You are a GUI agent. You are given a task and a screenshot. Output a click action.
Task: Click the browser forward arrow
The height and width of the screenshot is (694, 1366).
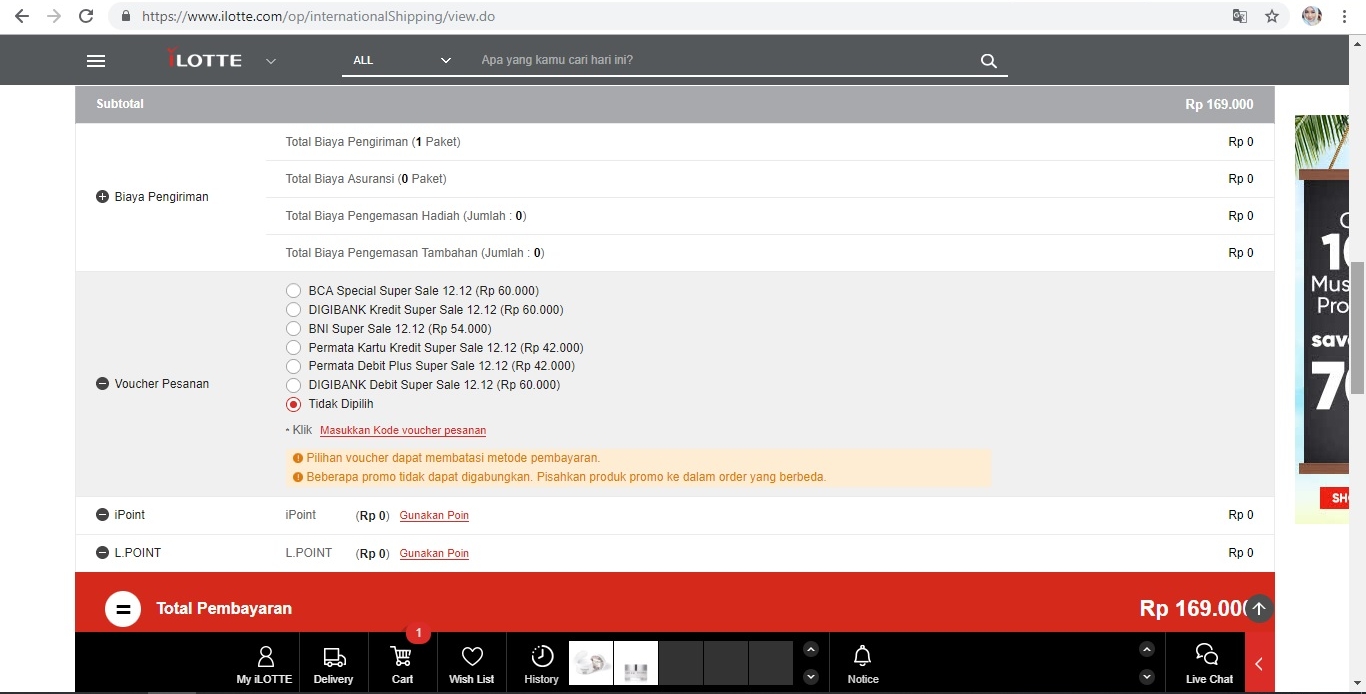pyautogui.click(x=54, y=16)
